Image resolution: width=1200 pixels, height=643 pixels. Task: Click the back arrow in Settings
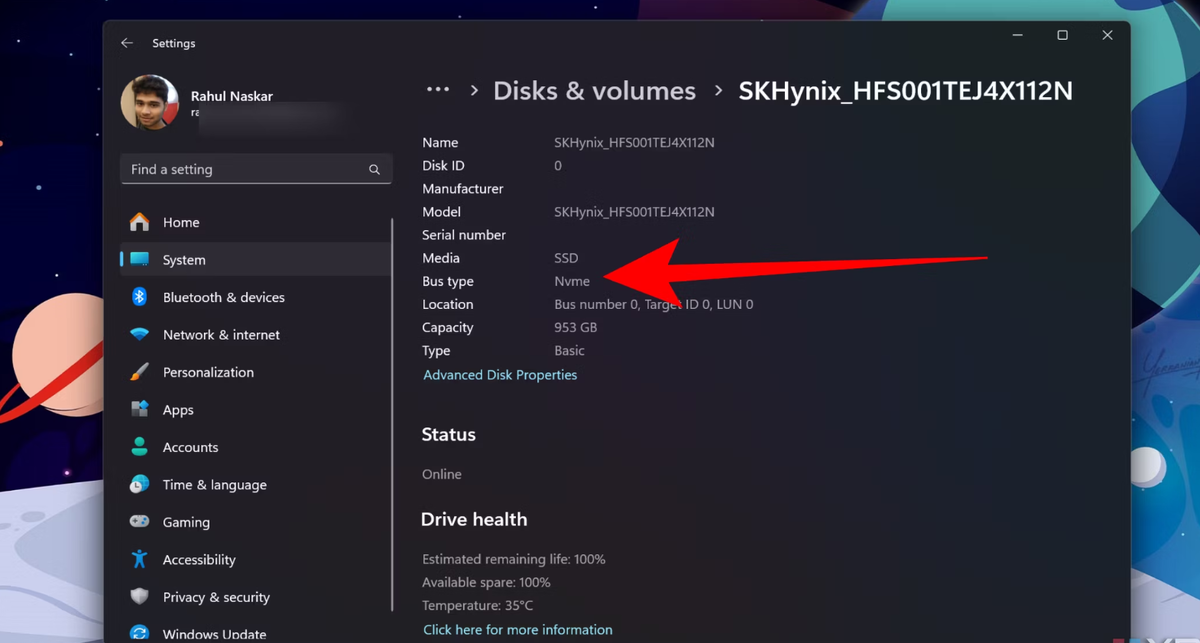click(x=127, y=43)
